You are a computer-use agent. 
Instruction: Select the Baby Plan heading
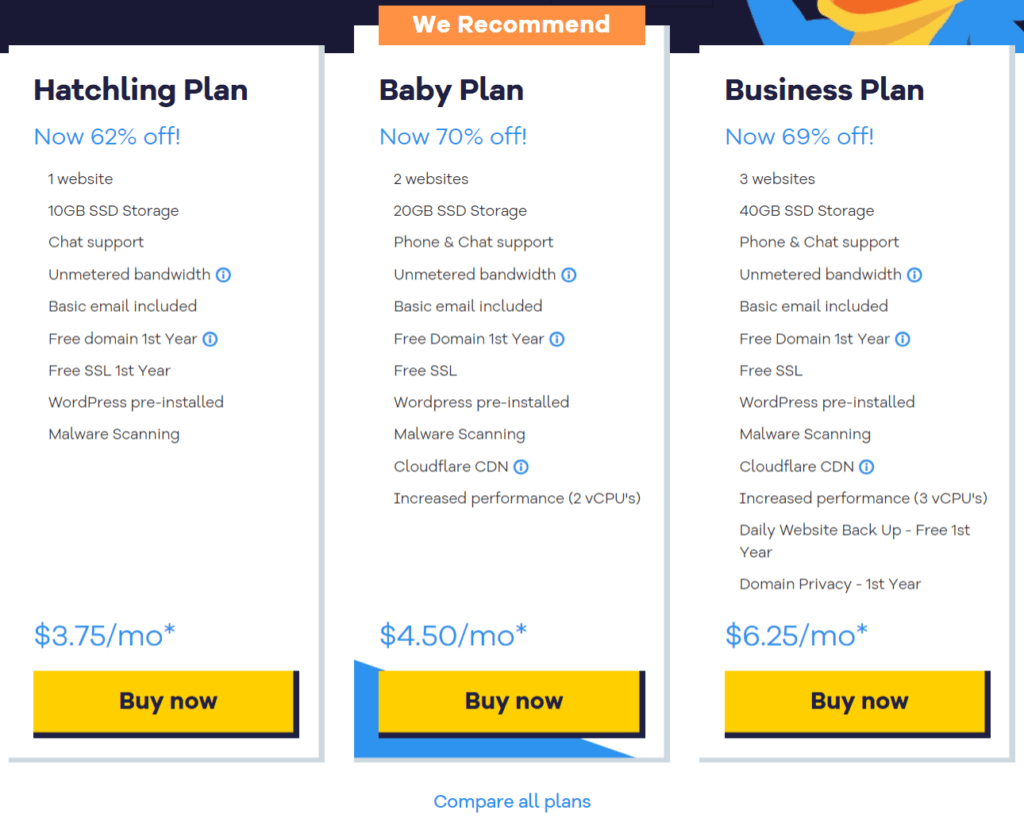[450, 90]
